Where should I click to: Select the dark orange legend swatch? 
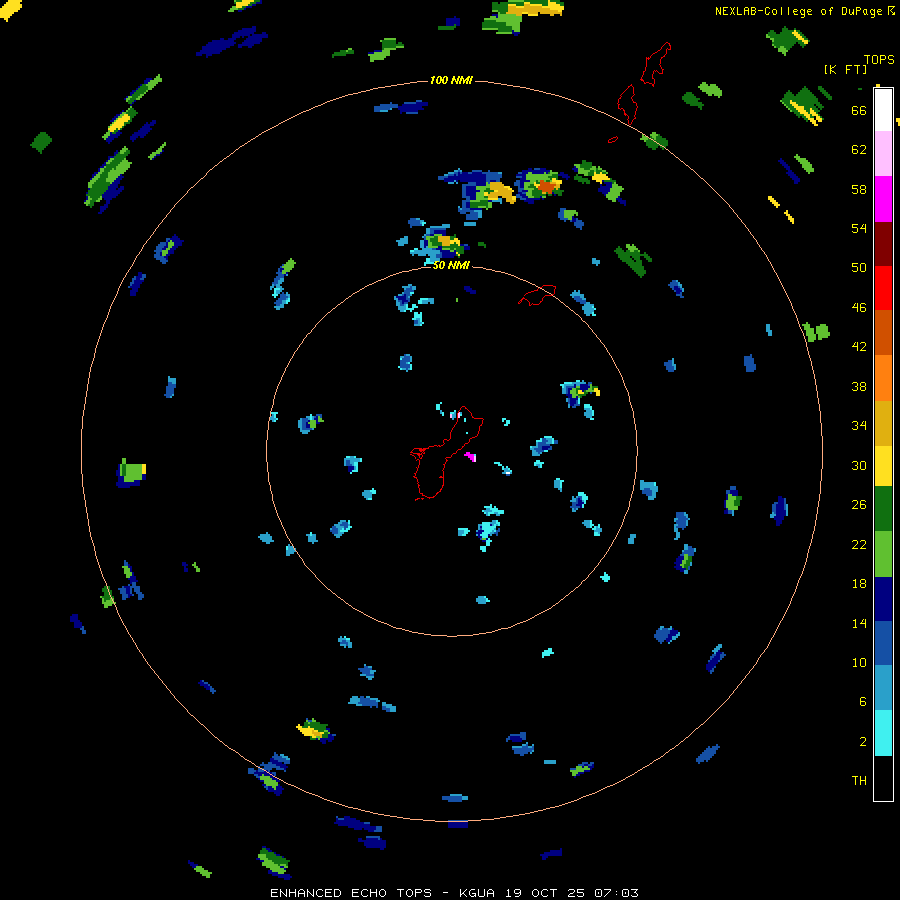(883, 332)
